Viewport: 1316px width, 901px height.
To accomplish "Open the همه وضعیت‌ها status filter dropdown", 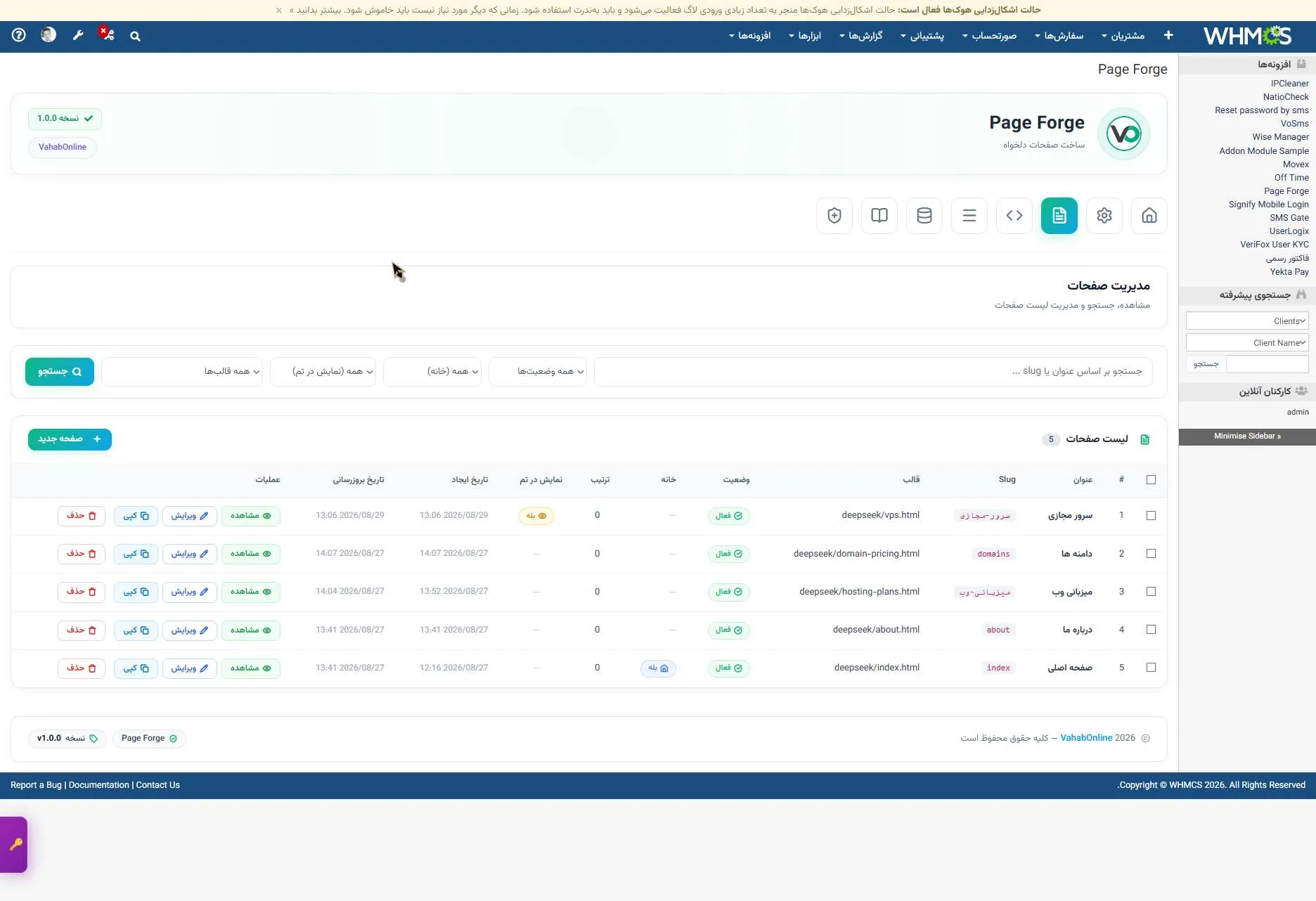I will click(x=538, y=371).
